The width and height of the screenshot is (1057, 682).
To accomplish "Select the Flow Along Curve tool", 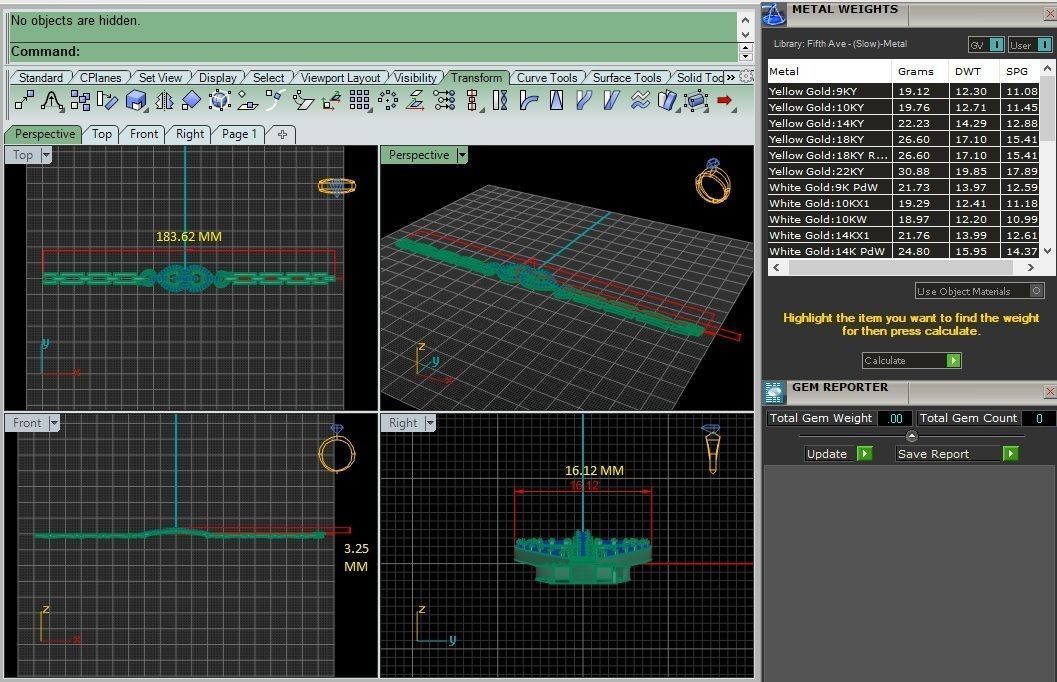I will (x=584, y=100).
